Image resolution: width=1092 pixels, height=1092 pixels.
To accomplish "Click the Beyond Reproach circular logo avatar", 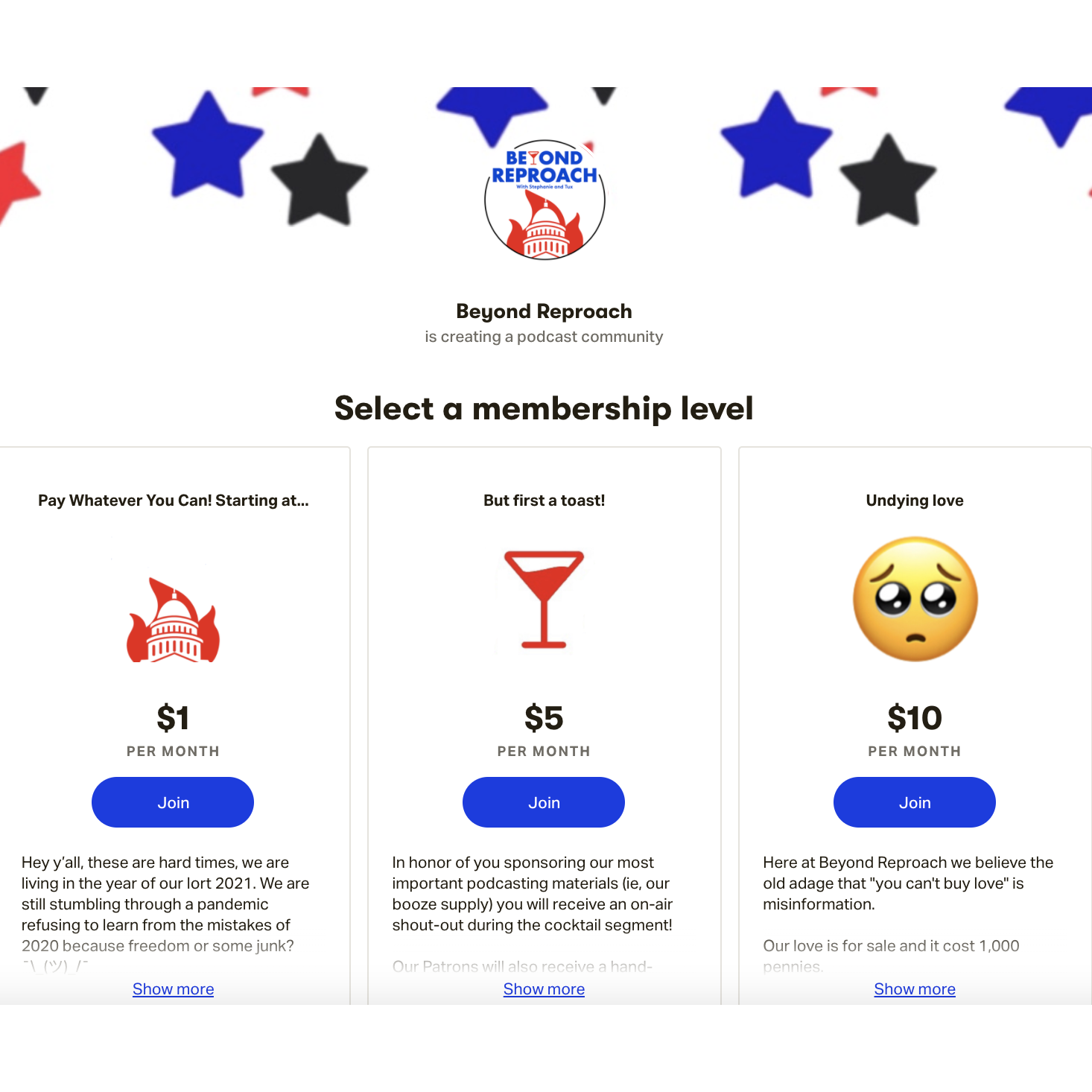I will [545, 200].
